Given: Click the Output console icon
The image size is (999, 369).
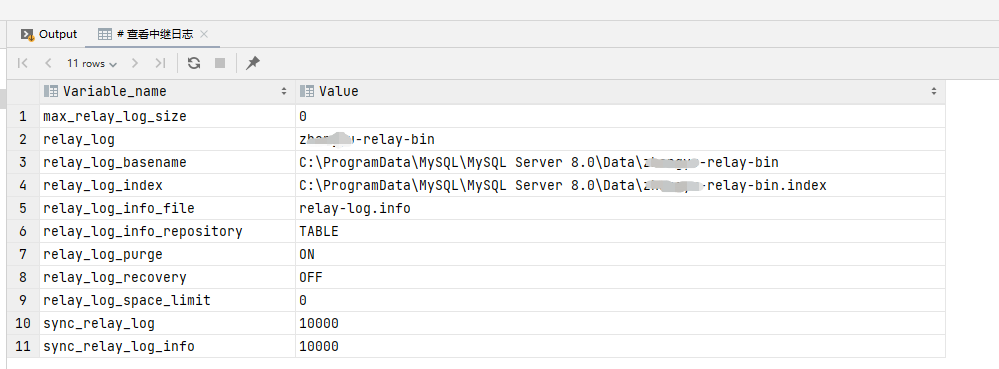Looking at the screenshot, I should tap(27, 34).
